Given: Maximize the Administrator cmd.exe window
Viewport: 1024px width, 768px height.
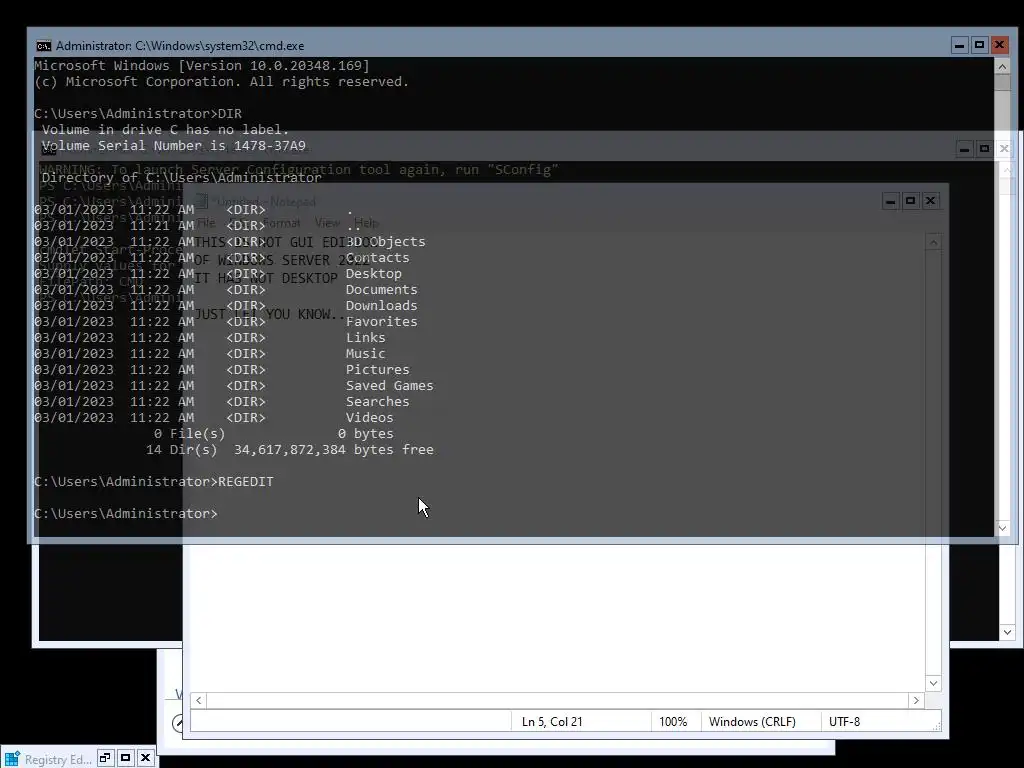Looking at the screenshot, I should click(979, 45).
